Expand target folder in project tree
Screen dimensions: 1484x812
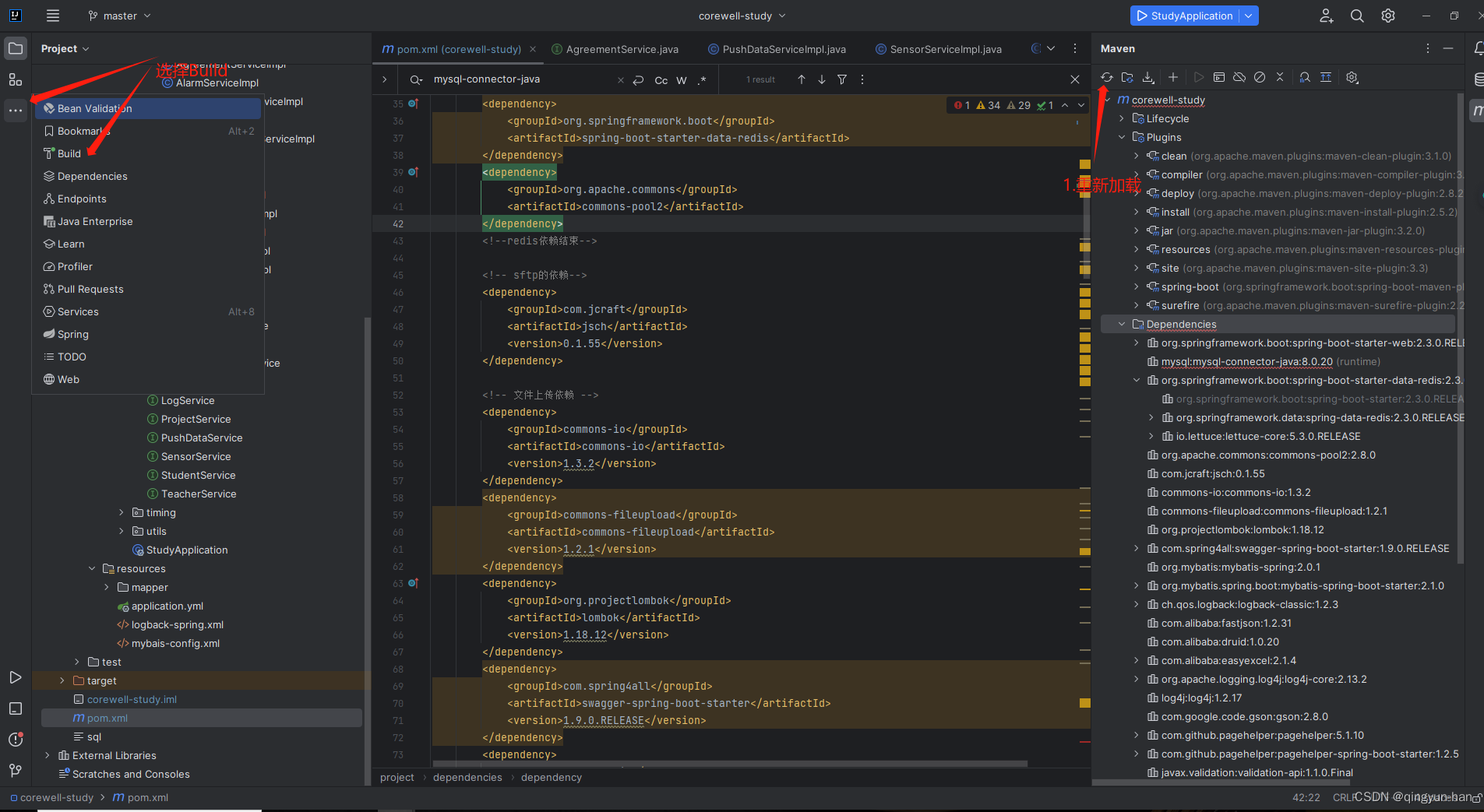click(x=62, y=680)
